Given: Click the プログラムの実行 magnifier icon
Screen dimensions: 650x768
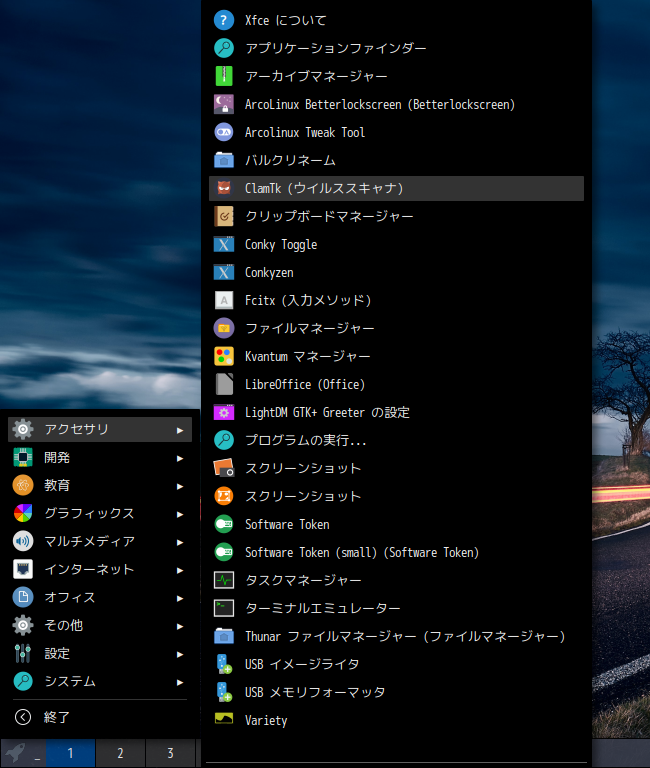Looking at the screenshot, I should click(x=224, y=440).
